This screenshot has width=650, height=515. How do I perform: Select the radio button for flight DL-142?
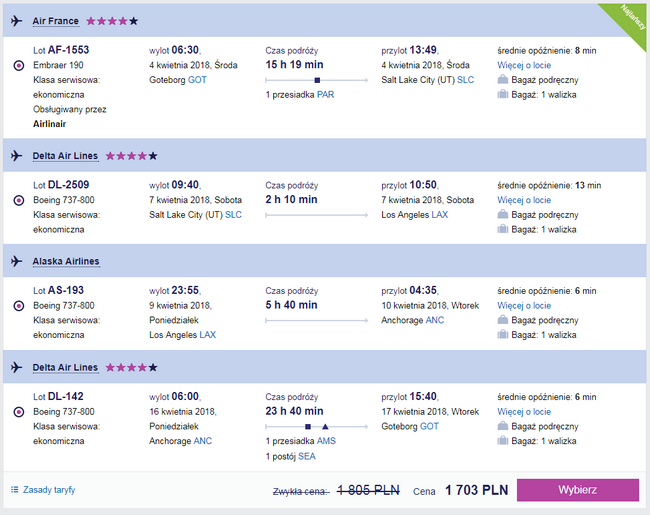(19, 412)
